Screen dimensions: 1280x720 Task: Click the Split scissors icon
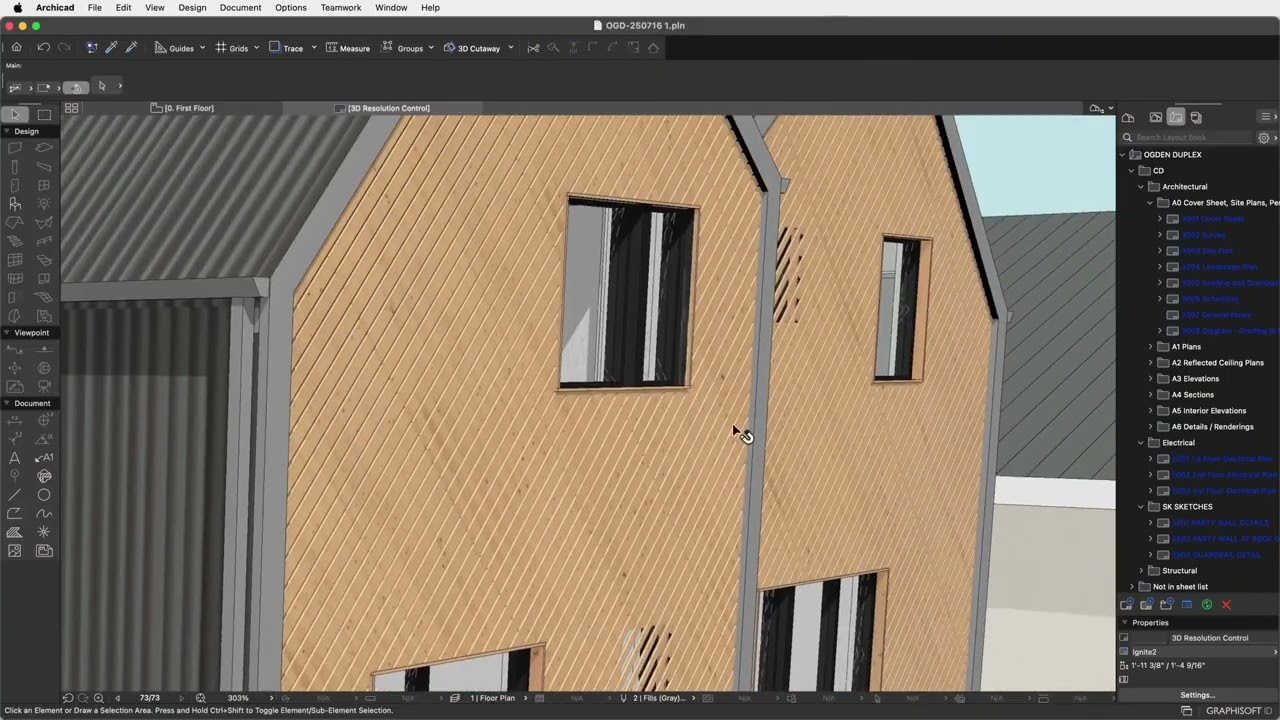pos(533,47)
